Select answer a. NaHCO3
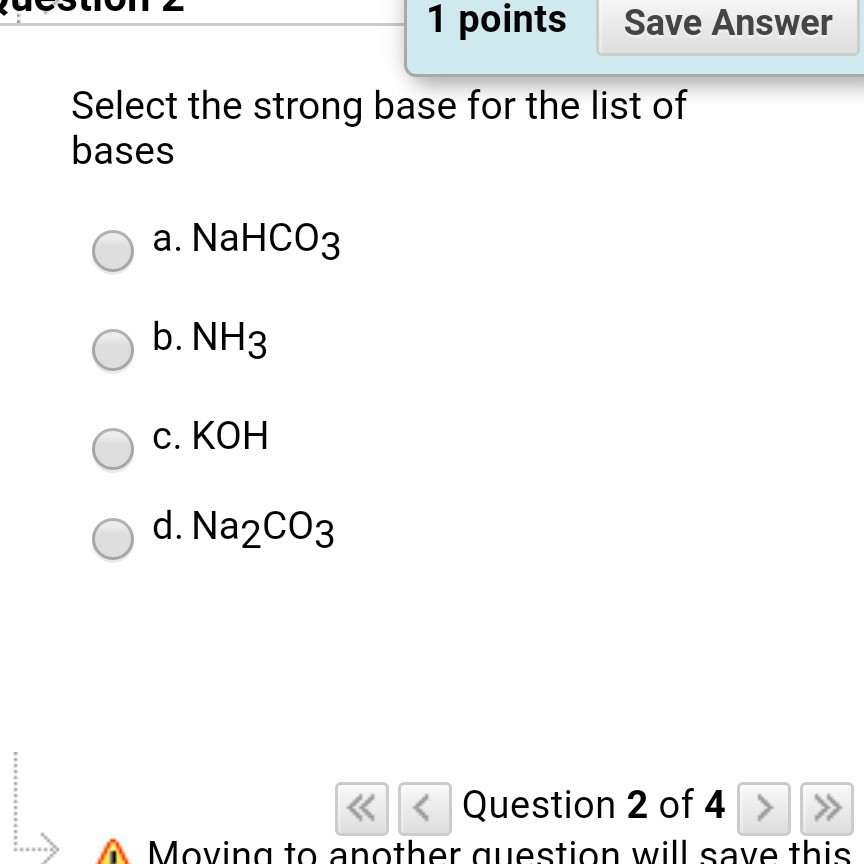The height and width of the screenshot is (864, 864). pyautogui.click(x=113, y=251)
